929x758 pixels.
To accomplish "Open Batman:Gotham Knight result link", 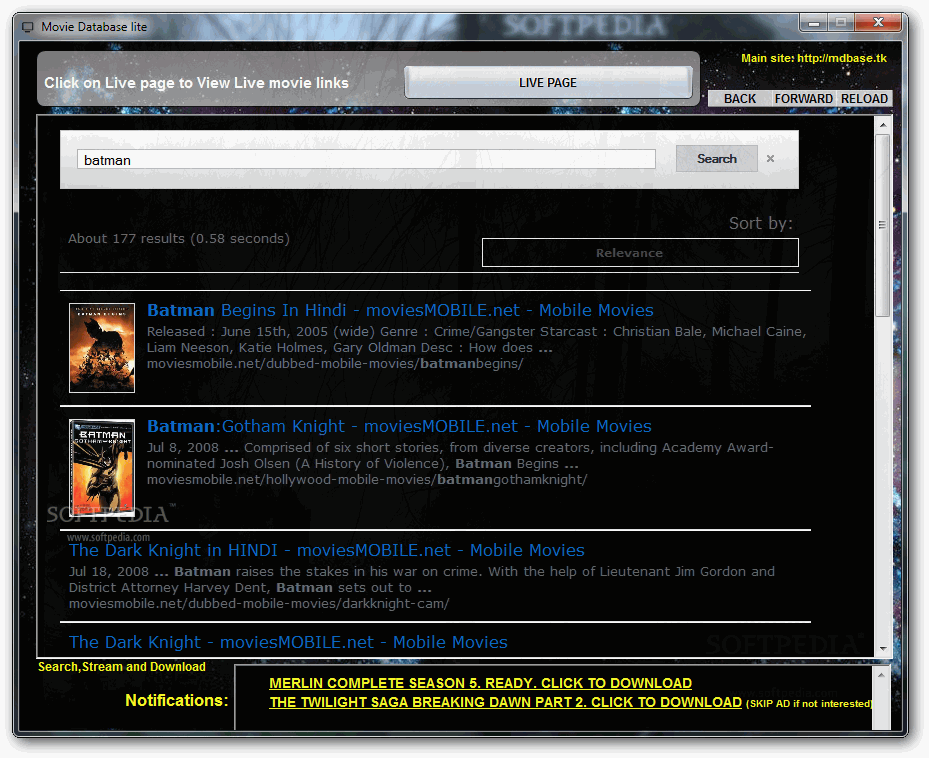I will pyautogui.click(x=399, y=426).
